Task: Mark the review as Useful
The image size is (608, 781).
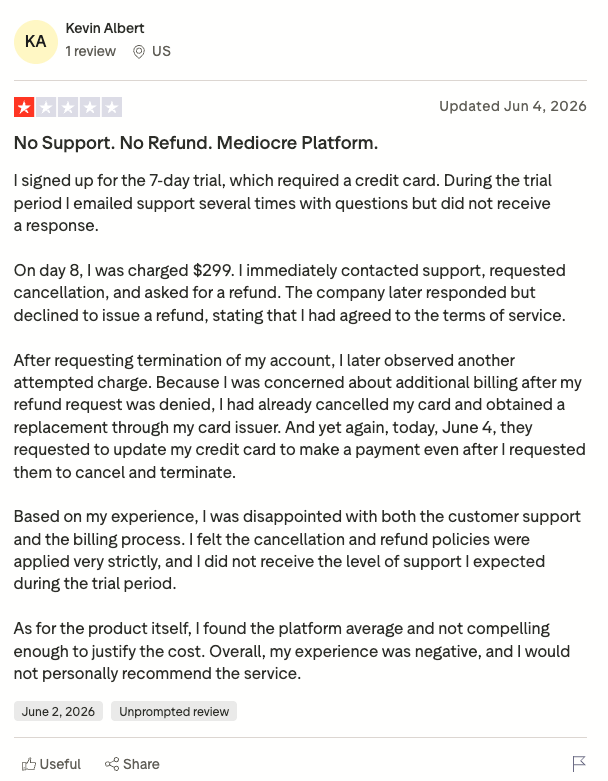Action: click(x=51, y=764)
